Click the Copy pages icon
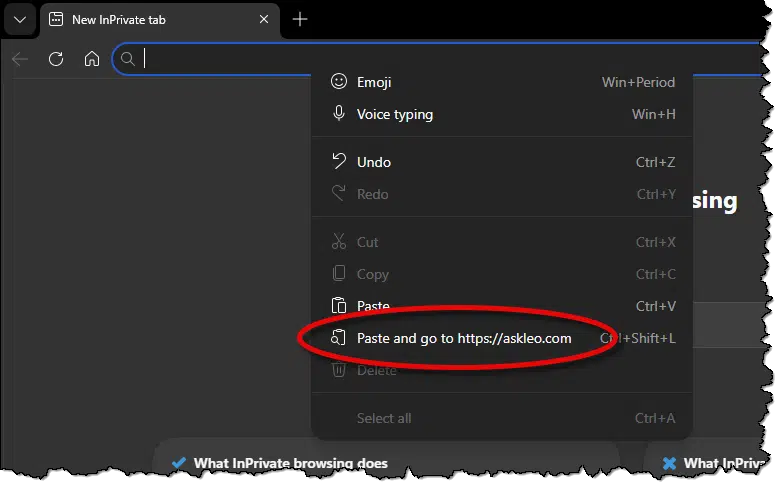Viewport: 781px width, 487px height. coord(339,273)
